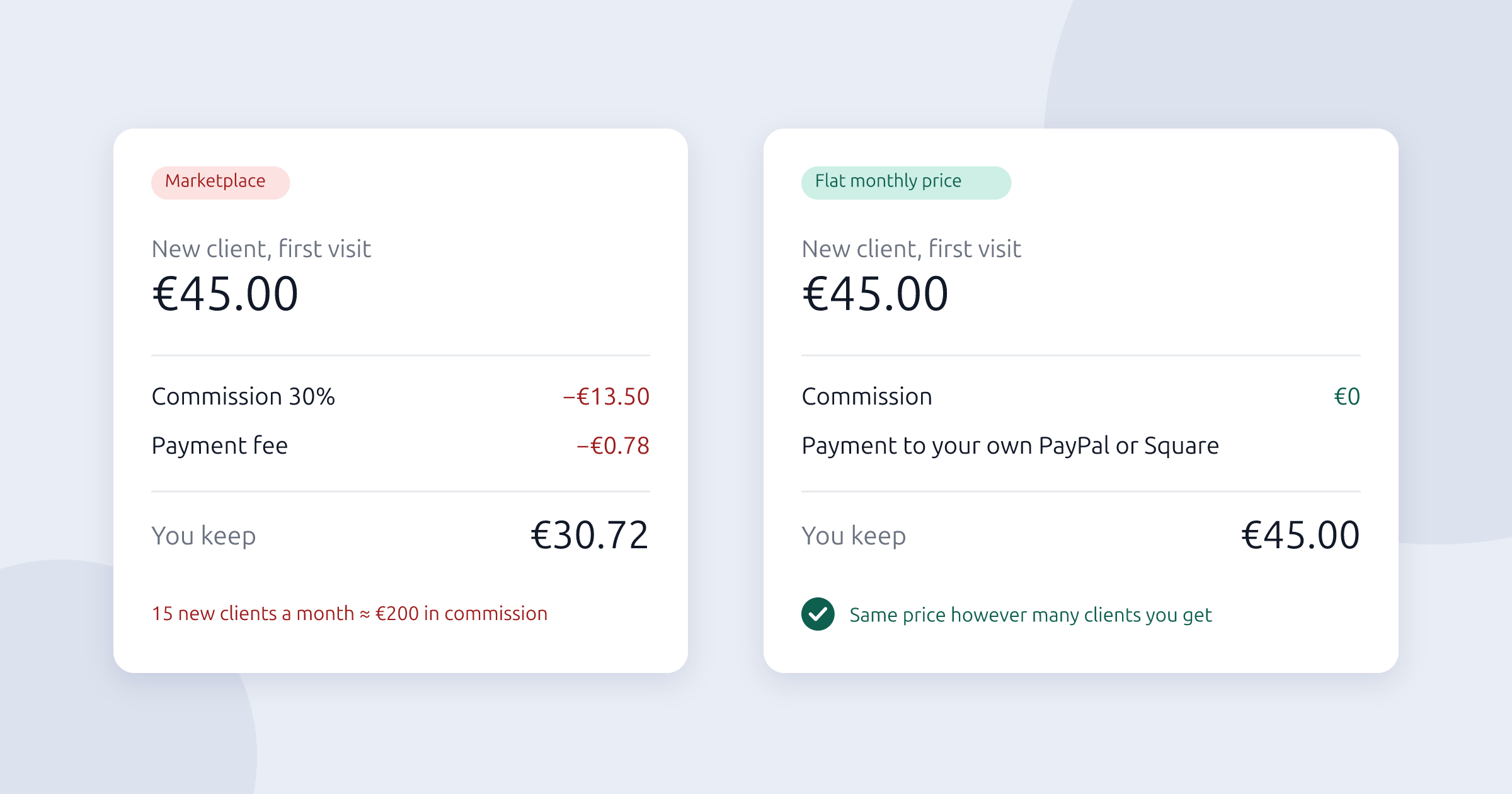Click the €45.00 You keep total
The width and height of the screenshot is (1512, 794).
coord(1300,536)
